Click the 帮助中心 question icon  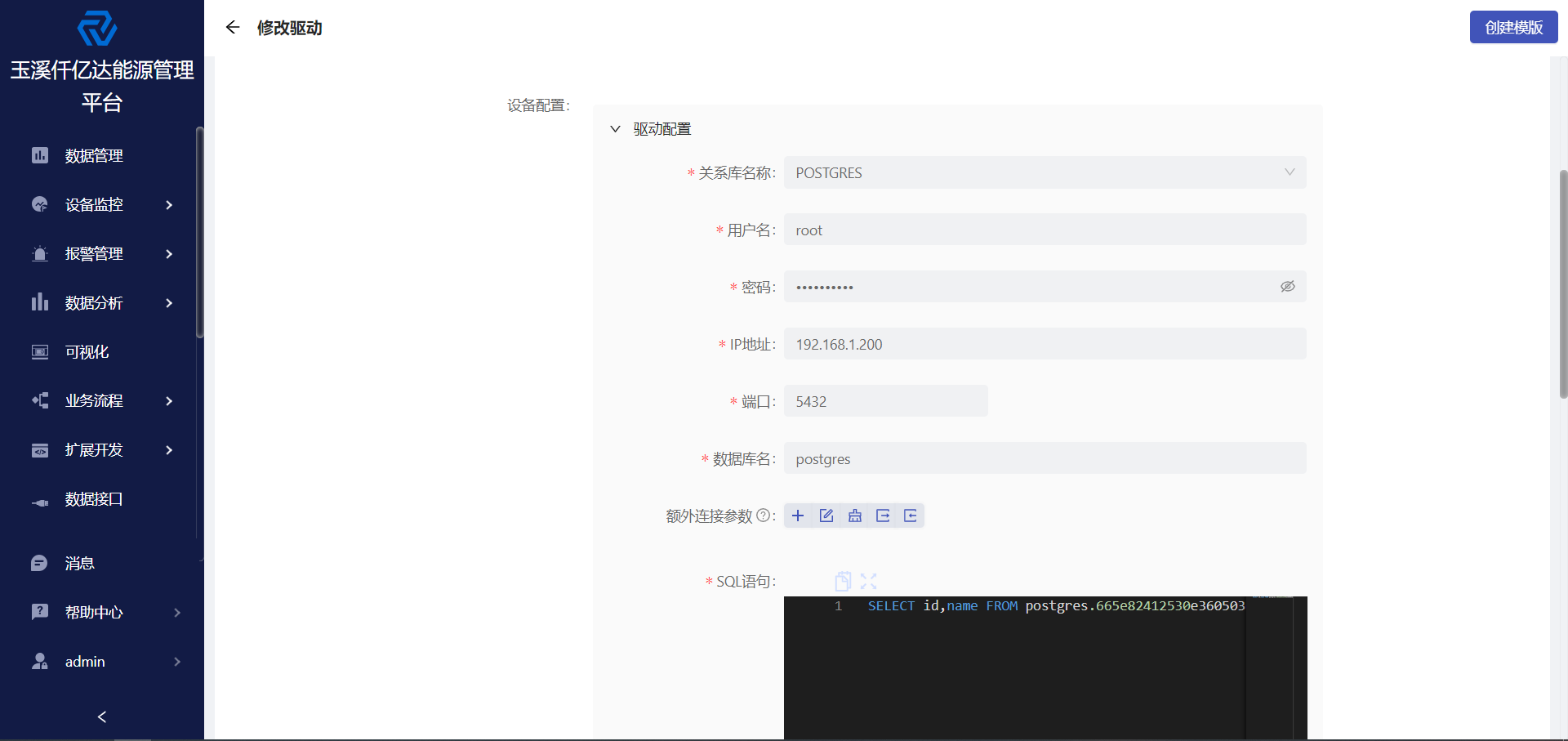pyautogui.click(x=39, y=612)
